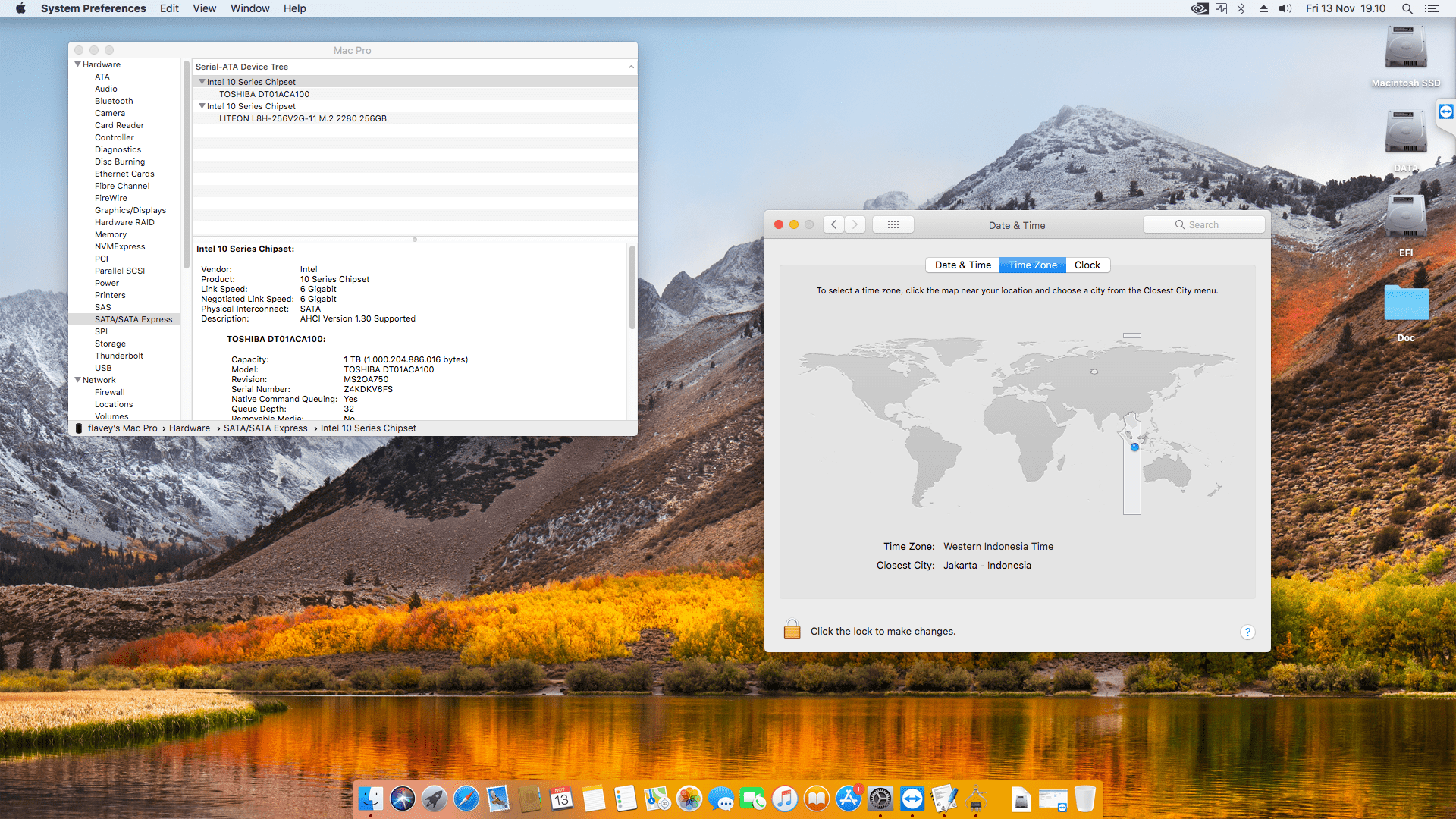
Task: Click the Spotlight search icon in menu bar
Action: point(1407,8)
